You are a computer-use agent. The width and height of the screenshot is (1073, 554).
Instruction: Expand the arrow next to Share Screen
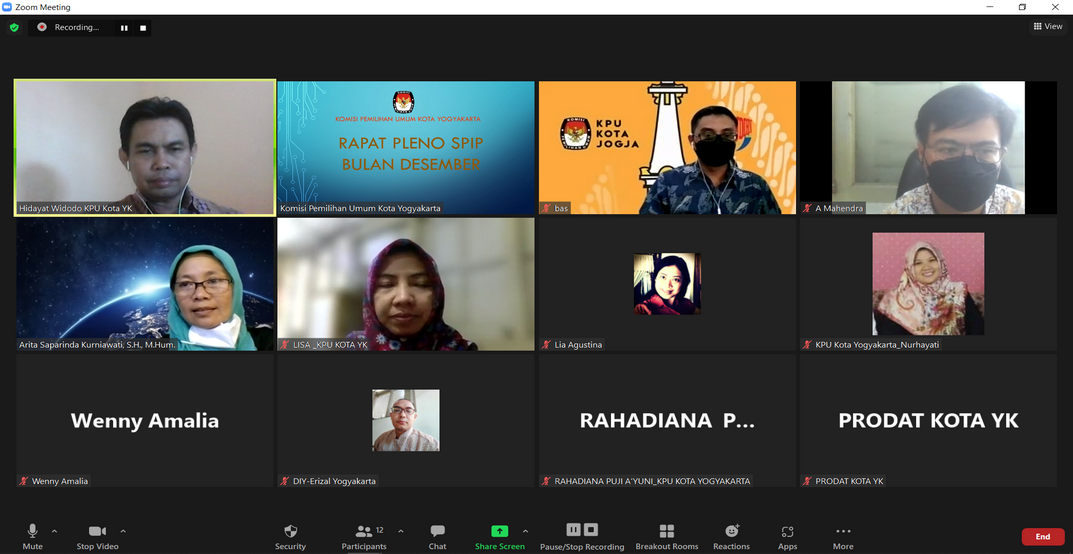[x=525, y=531]
